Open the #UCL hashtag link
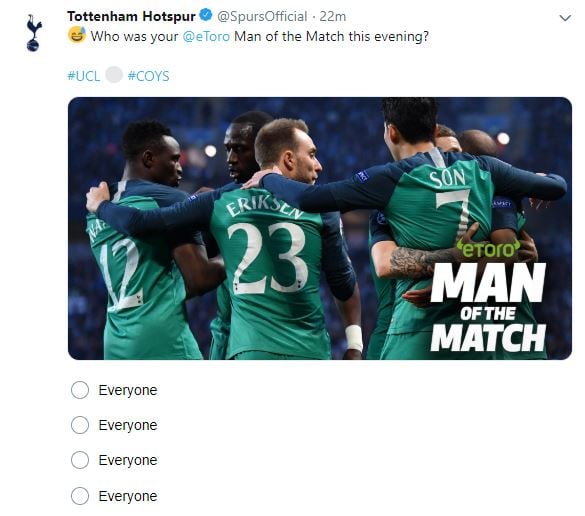Viewport: 585px width, 516px height. (84, 76)
